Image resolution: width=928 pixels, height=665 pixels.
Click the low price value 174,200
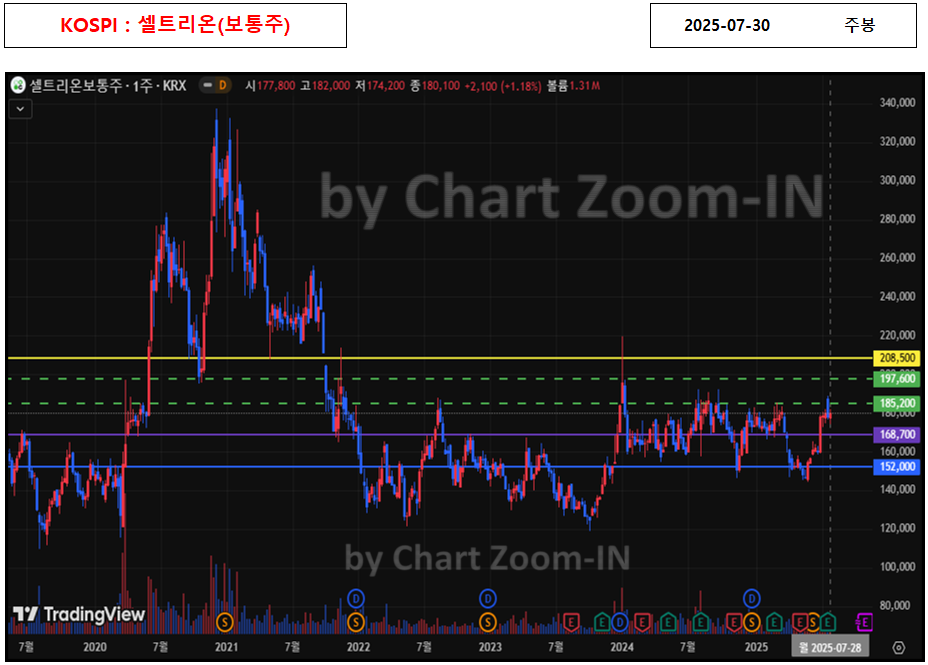tap(386, 86)
